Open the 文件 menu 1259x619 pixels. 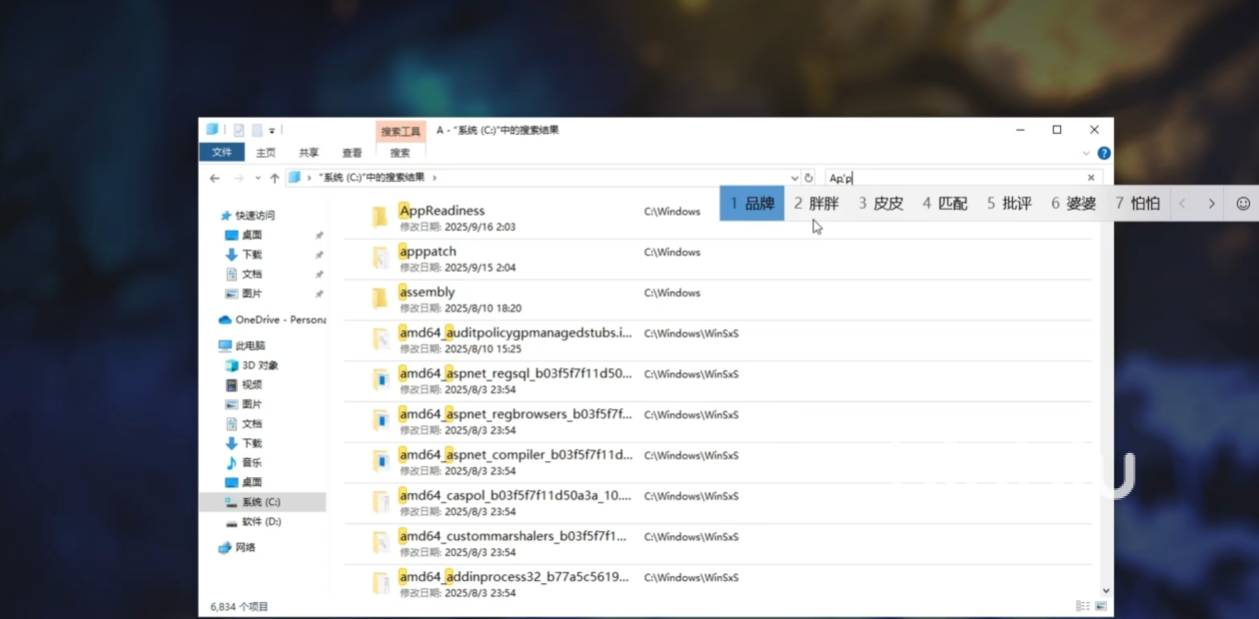[x=221, y=152]
